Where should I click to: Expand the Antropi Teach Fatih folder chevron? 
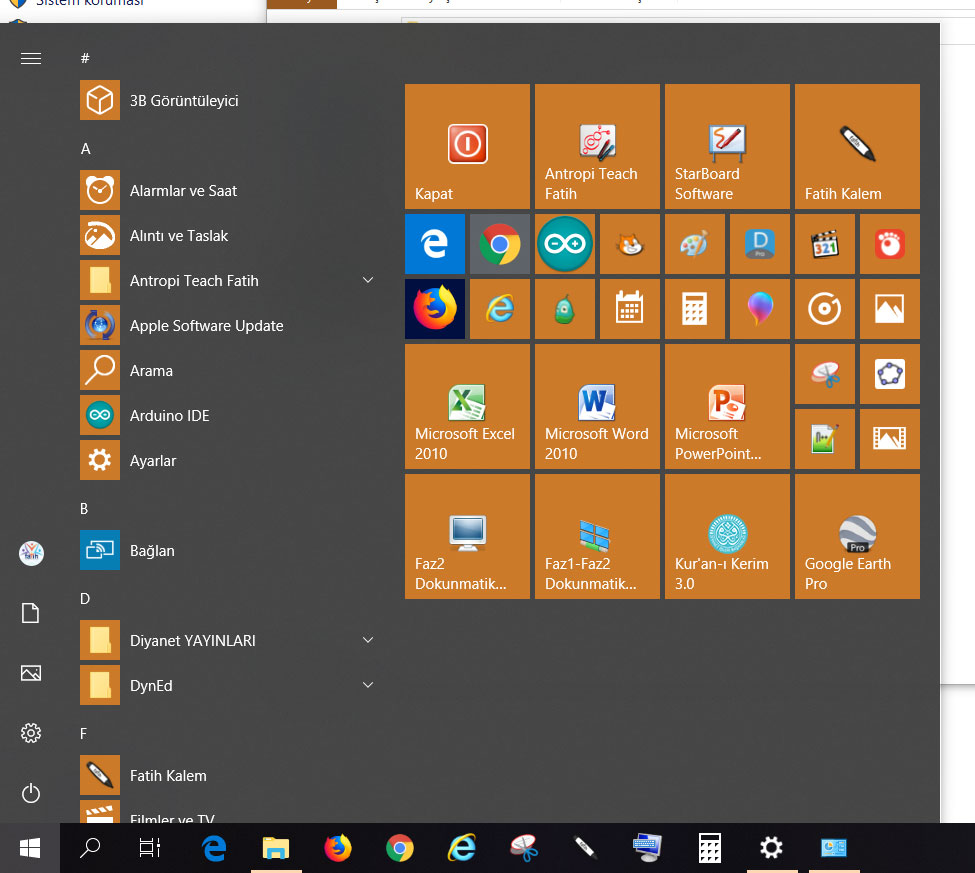(368, 280)
